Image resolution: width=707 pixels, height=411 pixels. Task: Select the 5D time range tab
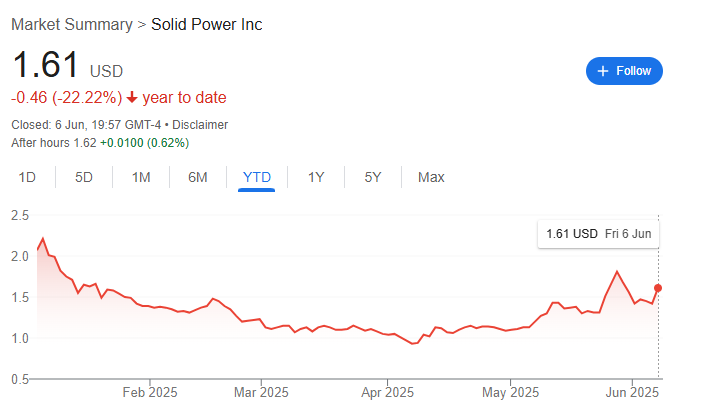84,177
